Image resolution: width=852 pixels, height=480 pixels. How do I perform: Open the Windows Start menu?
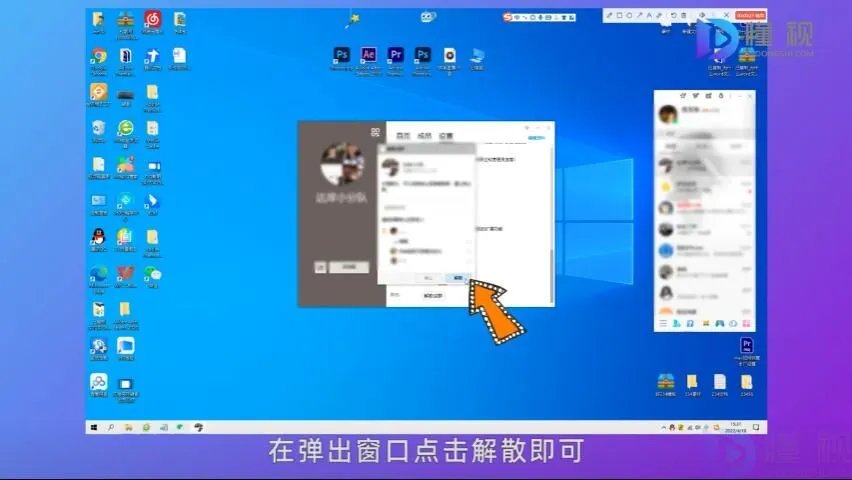(94, 428)
